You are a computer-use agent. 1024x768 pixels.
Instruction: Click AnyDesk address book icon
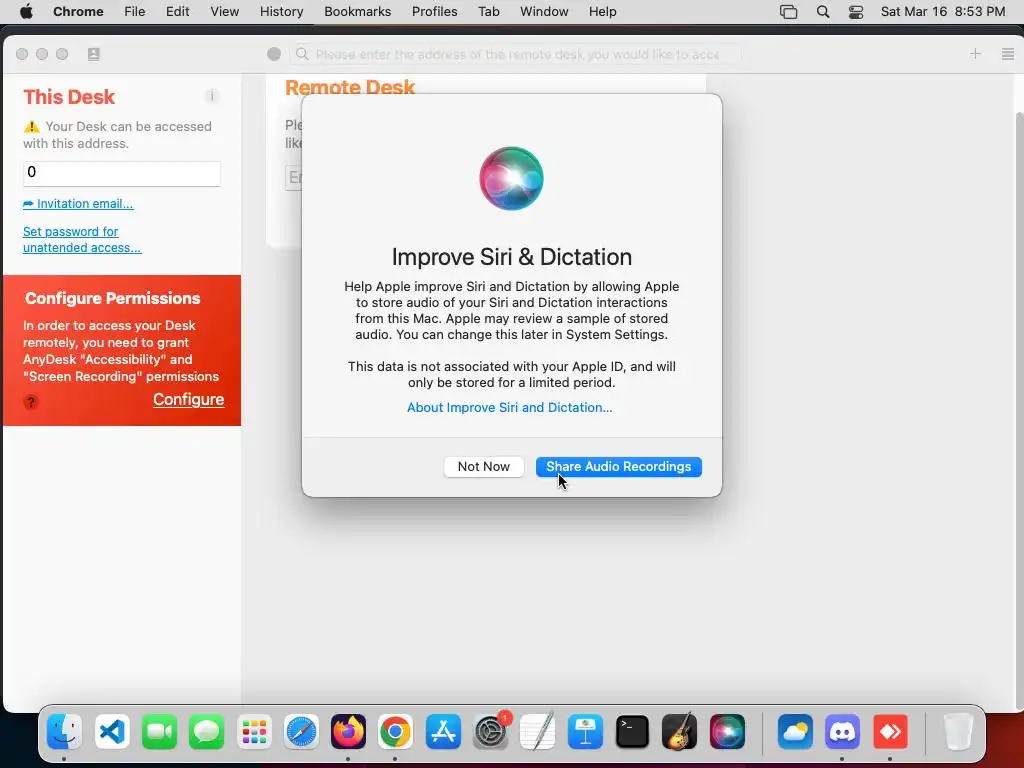pos(93,54)
